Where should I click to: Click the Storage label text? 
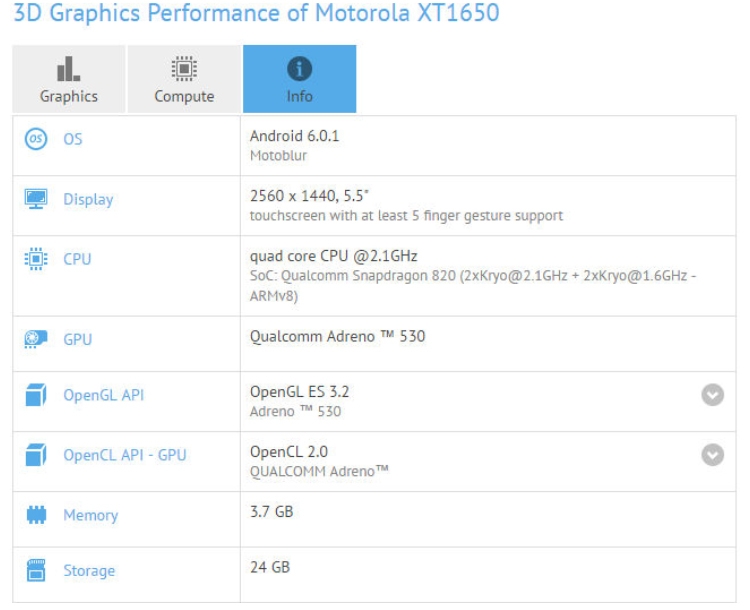click(x=89, y=571)
